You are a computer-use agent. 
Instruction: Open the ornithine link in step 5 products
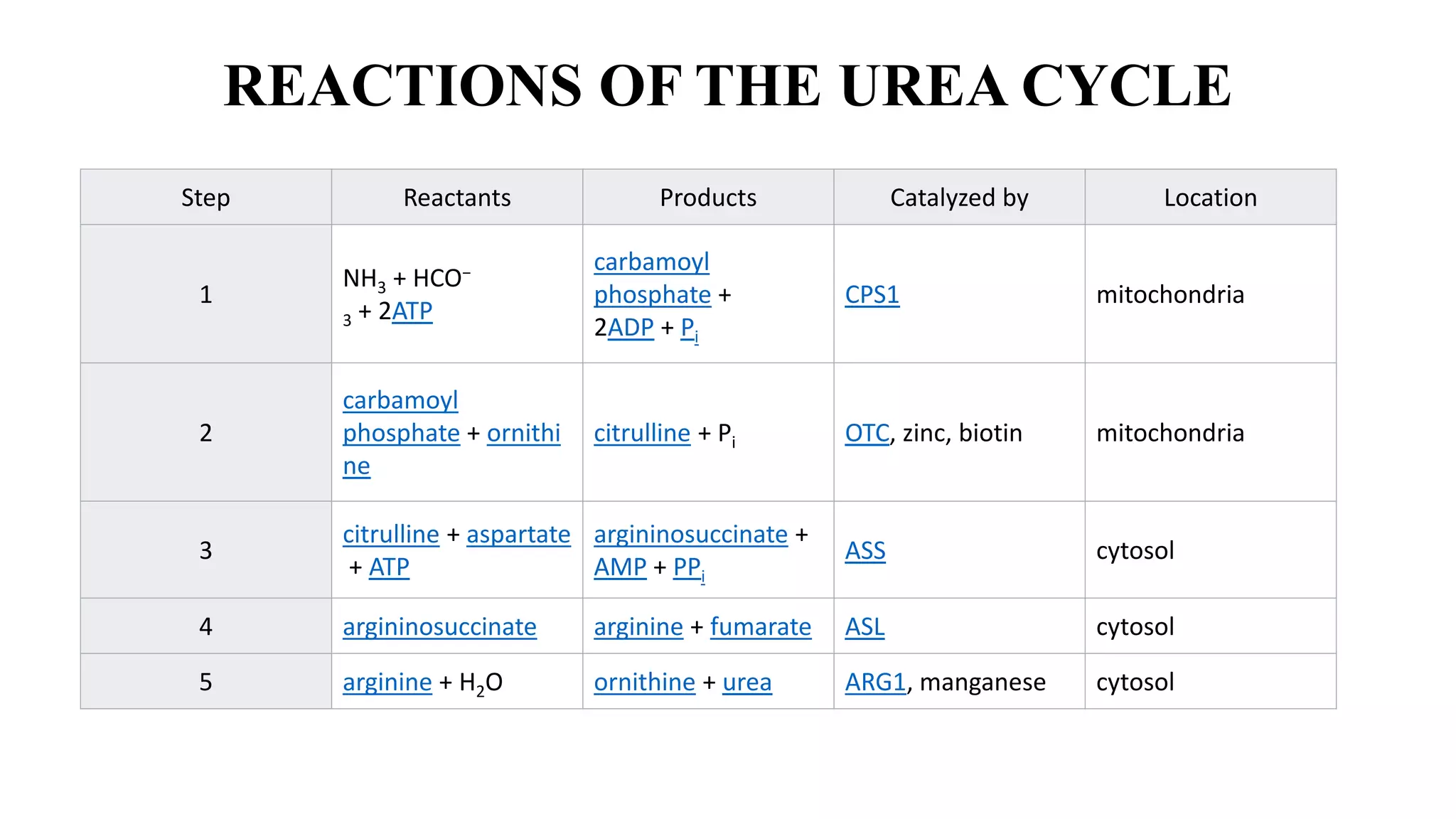(644, 682)
